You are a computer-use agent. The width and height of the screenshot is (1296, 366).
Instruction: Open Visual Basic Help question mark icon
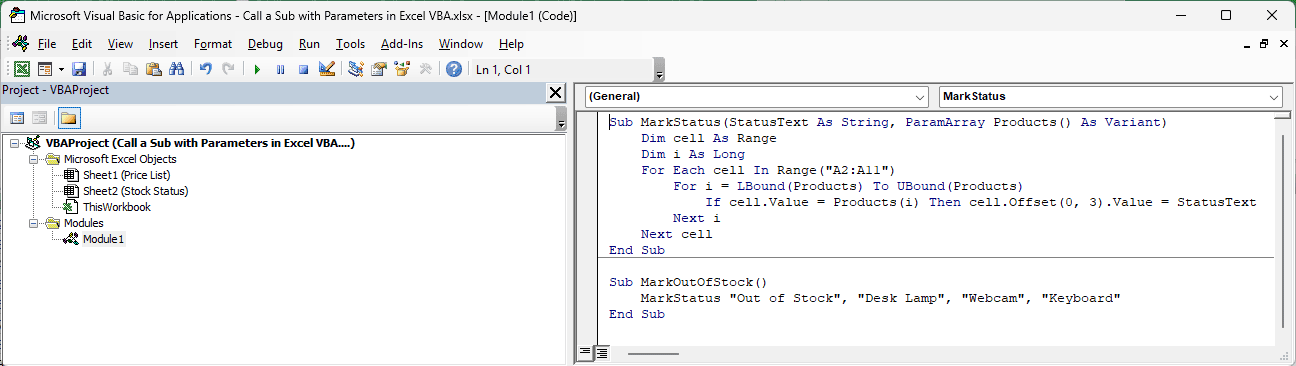pyautogui.click(x=454, y=69)
